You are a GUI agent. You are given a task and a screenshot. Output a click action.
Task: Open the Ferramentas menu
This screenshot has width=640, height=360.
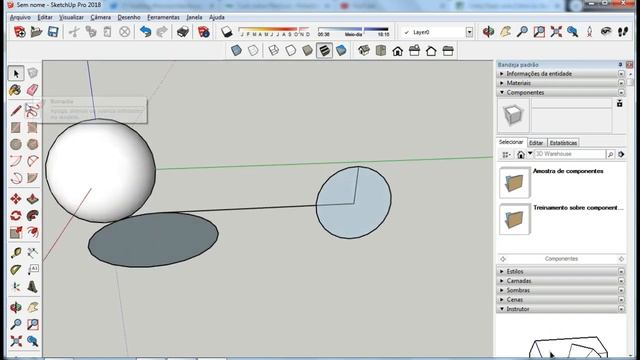click(163, 17)
